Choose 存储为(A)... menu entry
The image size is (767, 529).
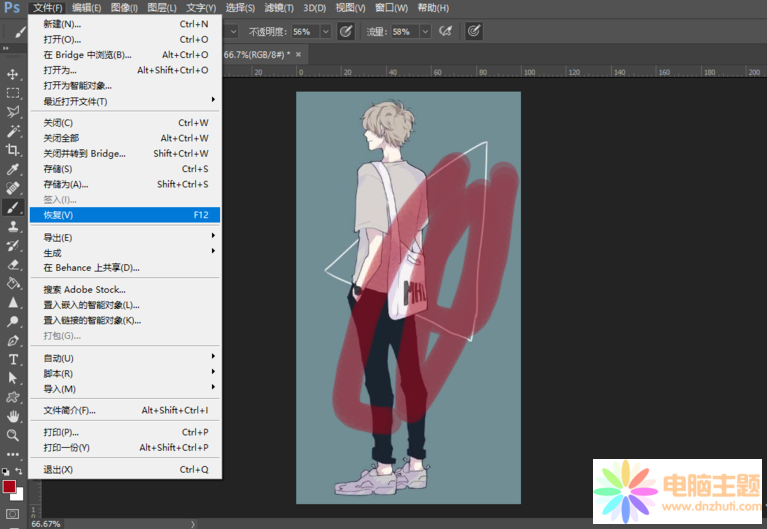[66, 184]
